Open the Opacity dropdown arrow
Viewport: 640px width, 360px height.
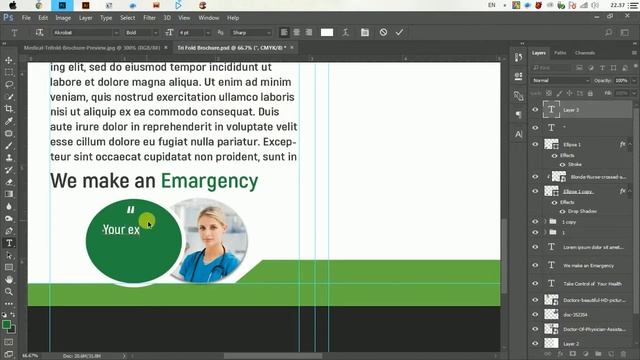pyautogui.click(x=634, y=80)
